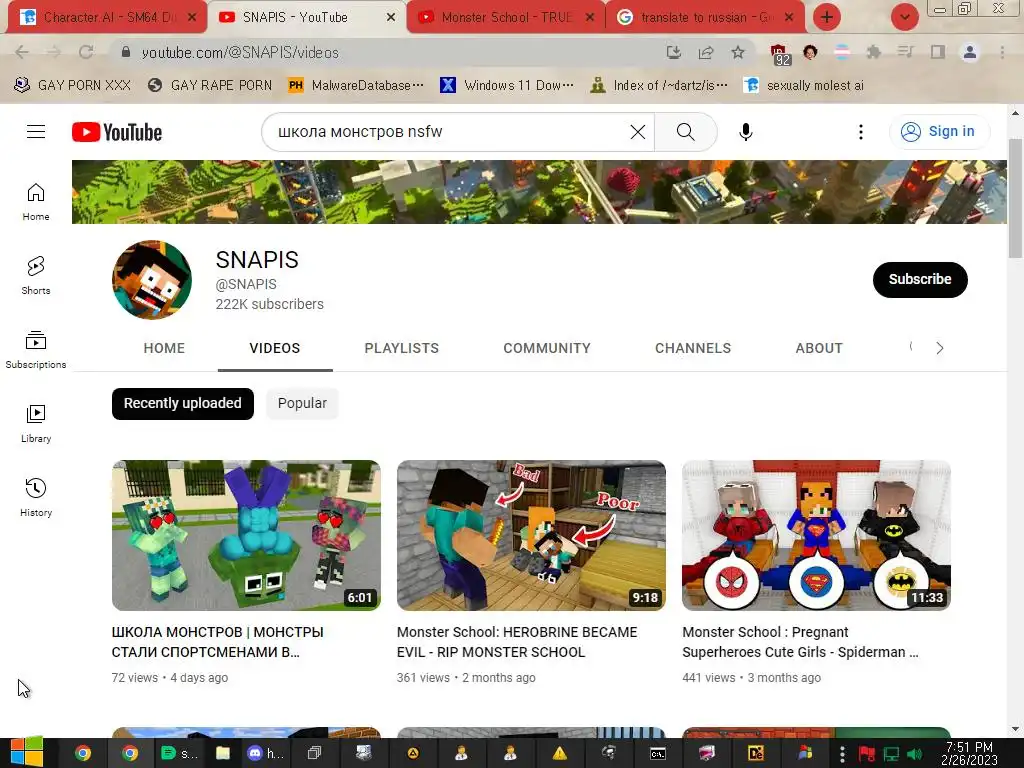The image size is (1024, 768).
Task: Clear the YouTube search query
Action: (x=637, y=132)
